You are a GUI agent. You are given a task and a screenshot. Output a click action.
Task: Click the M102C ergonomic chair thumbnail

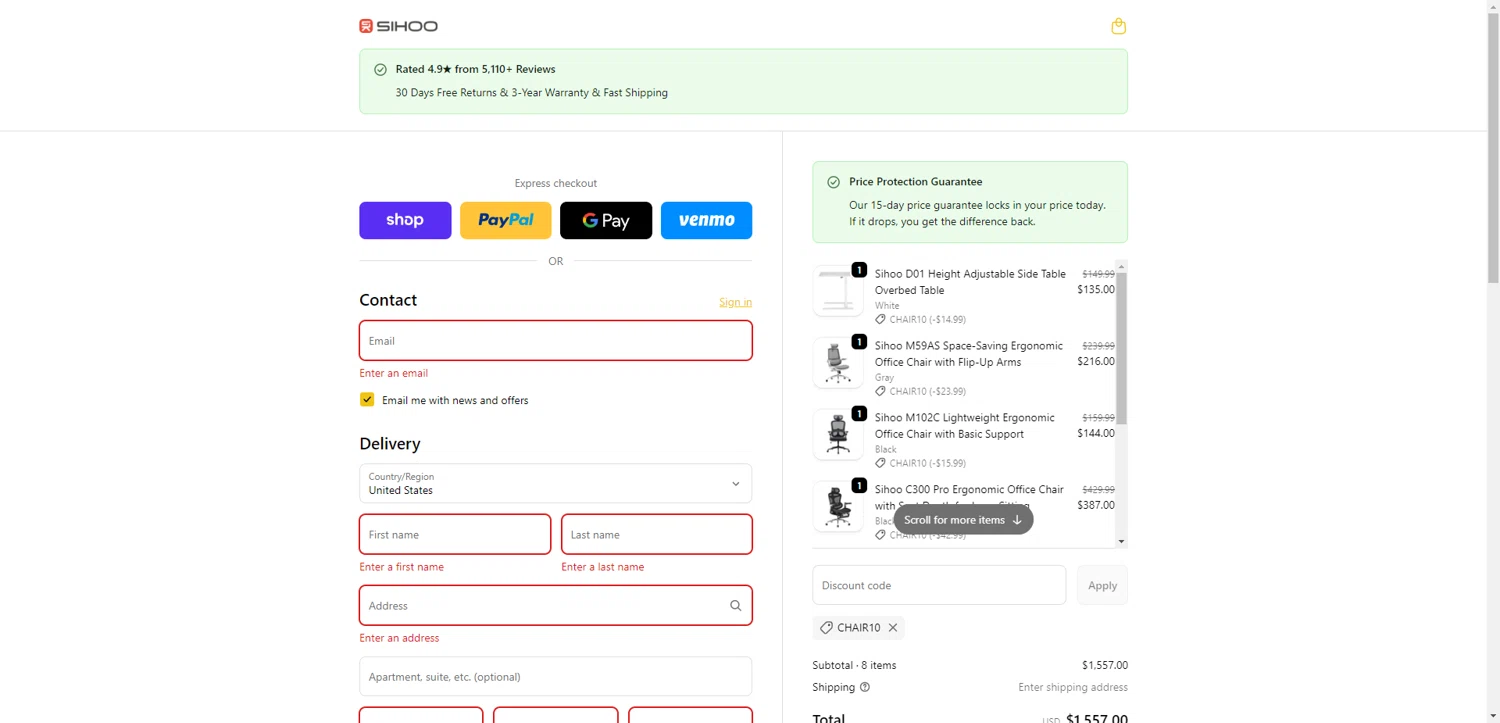838,434
